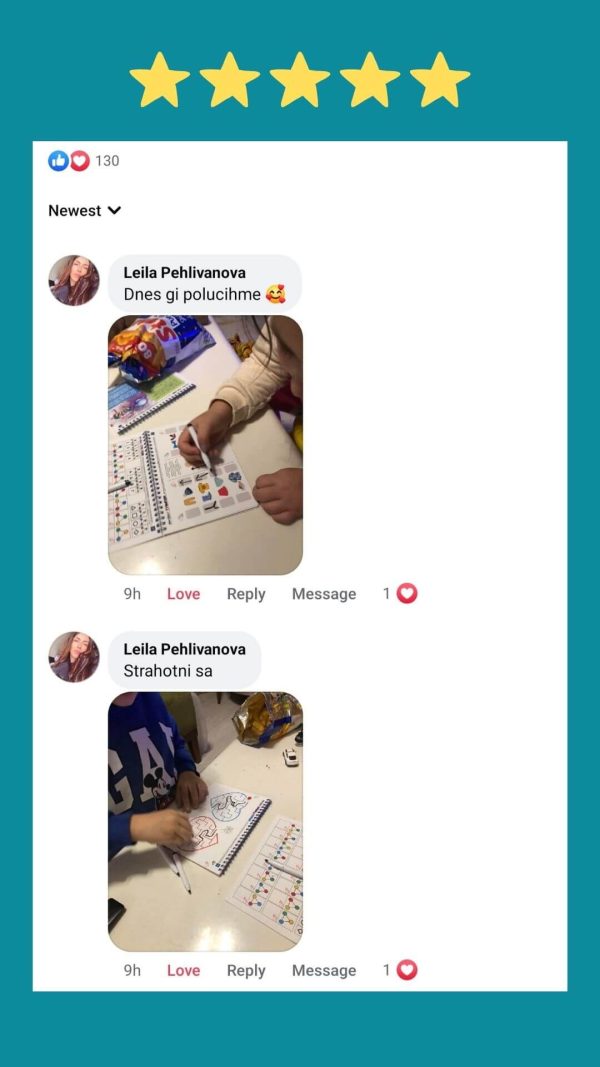The image size is (600, 1067).
Task: Reply to the 'Strahotni sa' comment
Action: click(246, 970)
